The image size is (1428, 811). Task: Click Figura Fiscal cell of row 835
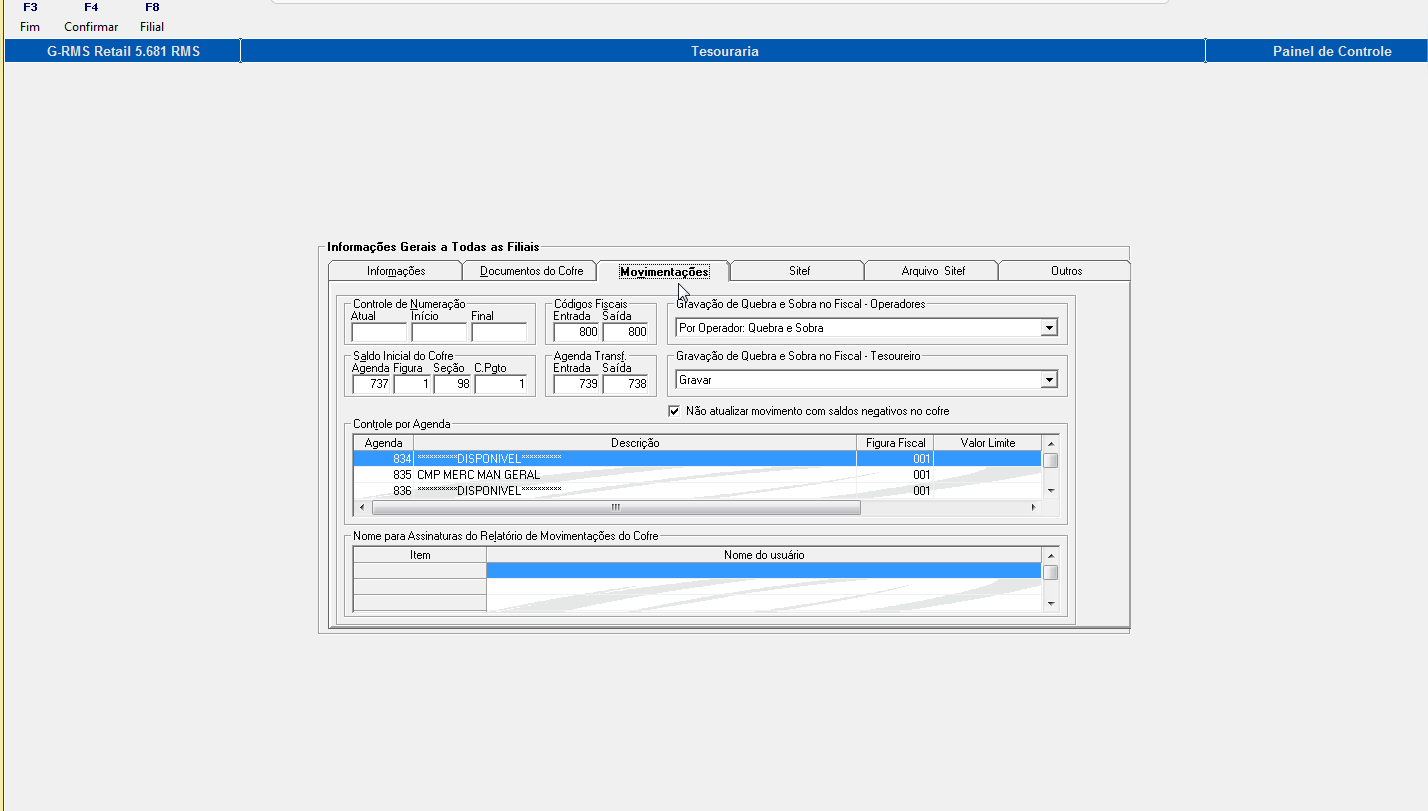tap(895, 475)
